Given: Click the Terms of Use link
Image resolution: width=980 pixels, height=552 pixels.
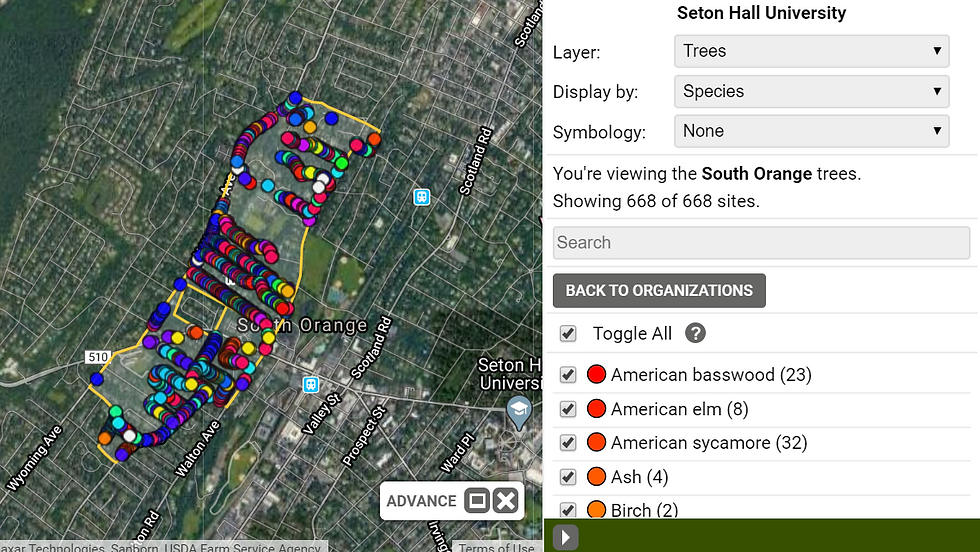Looking at the screenshot, I should coord(496,547).
